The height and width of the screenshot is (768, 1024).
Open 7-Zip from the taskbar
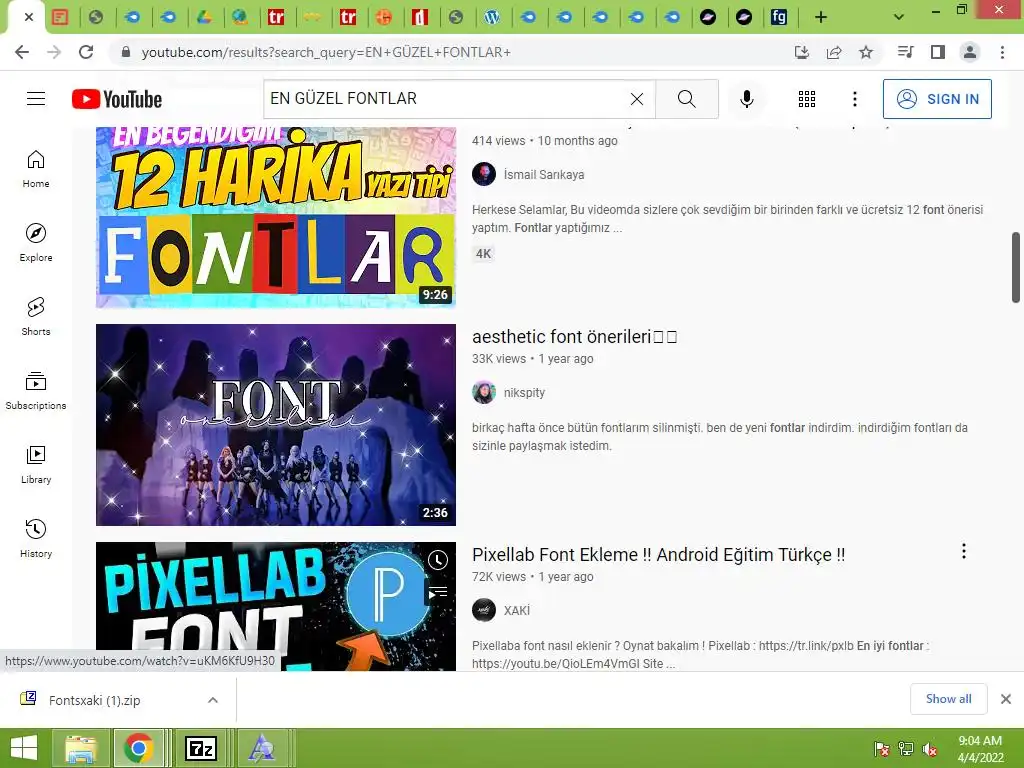(x=200, y=748)
